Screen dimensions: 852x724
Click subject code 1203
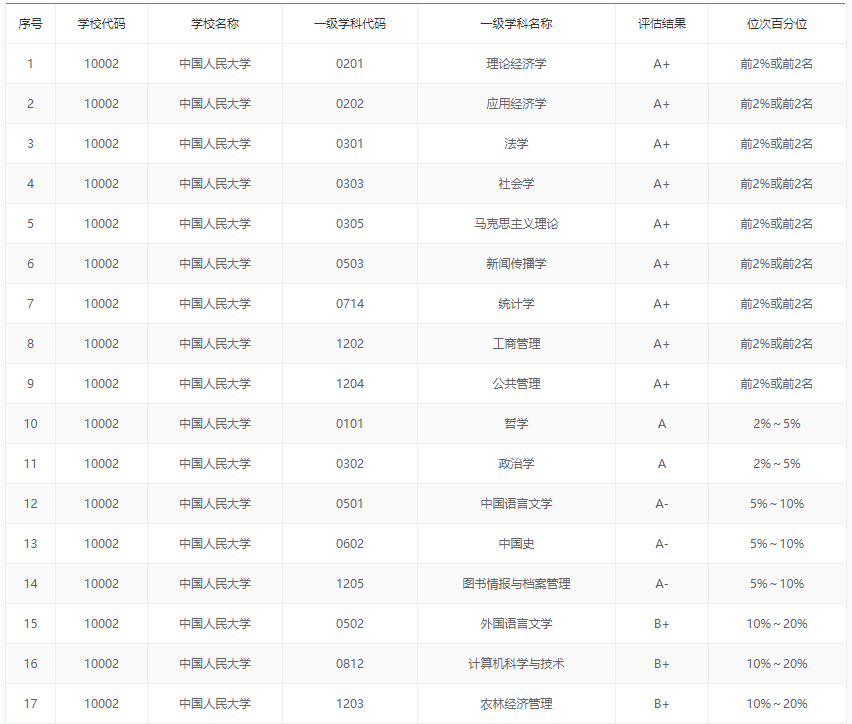point(350,703)
